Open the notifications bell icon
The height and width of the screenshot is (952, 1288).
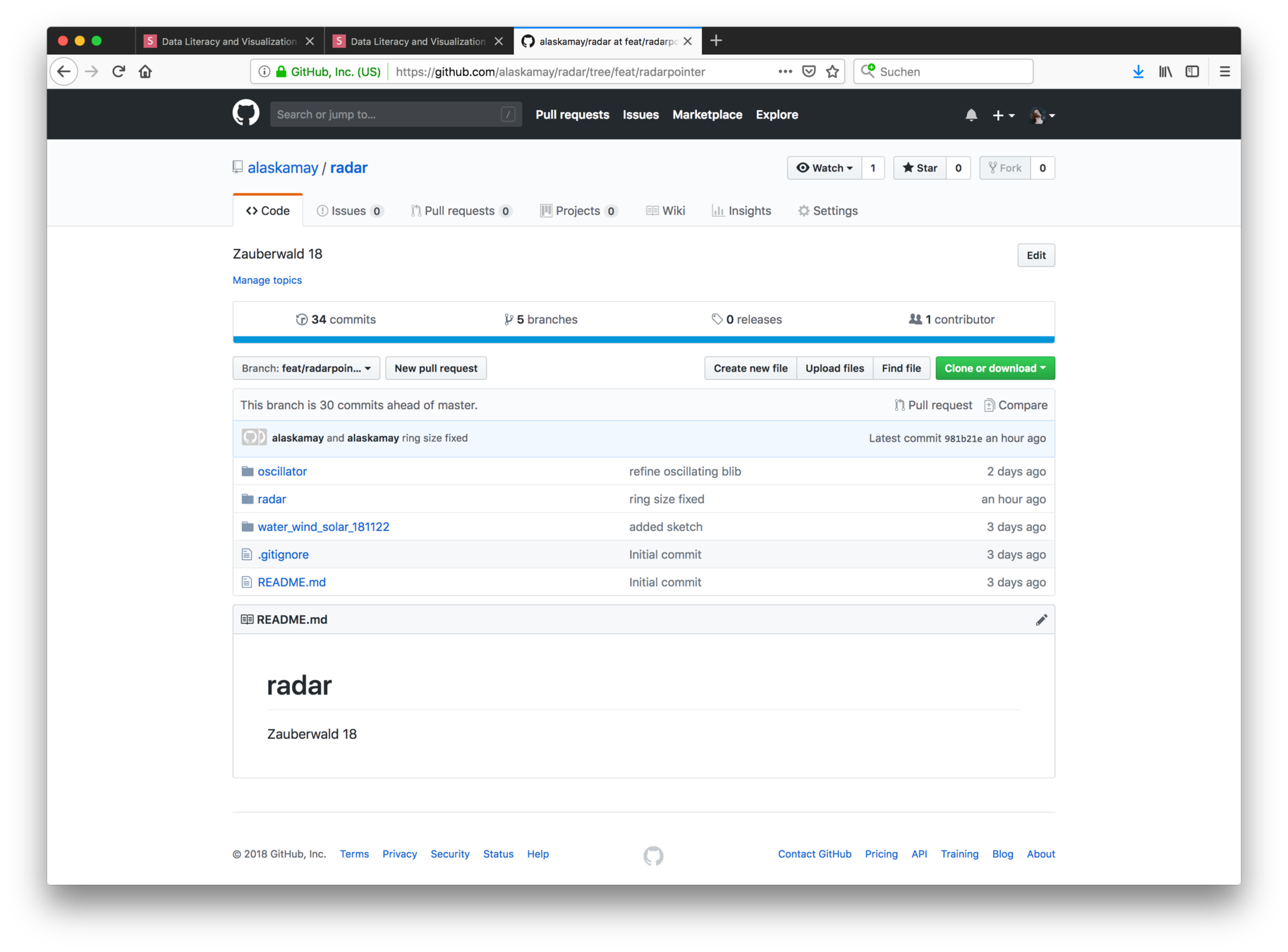tap(971, 115)
